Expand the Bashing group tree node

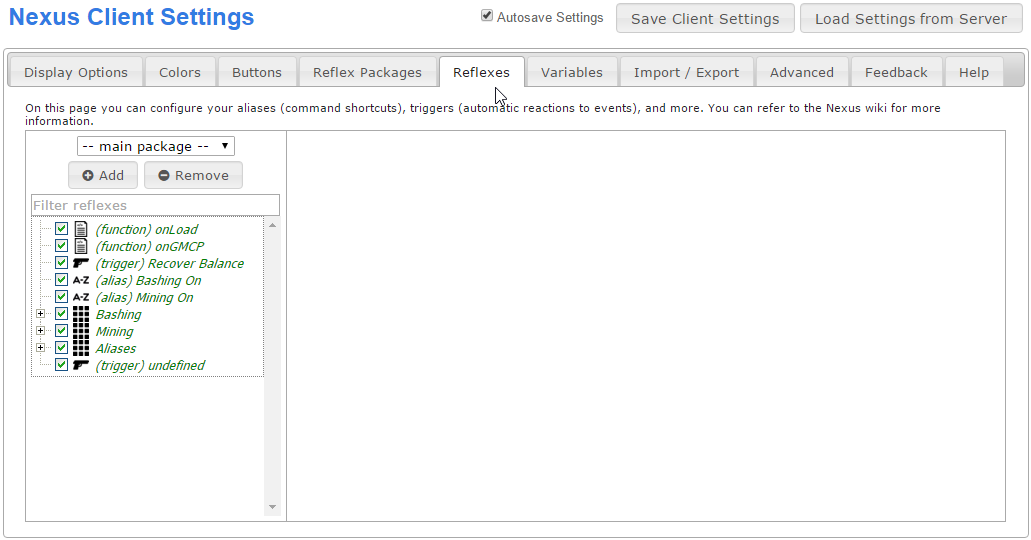[40, 314]
